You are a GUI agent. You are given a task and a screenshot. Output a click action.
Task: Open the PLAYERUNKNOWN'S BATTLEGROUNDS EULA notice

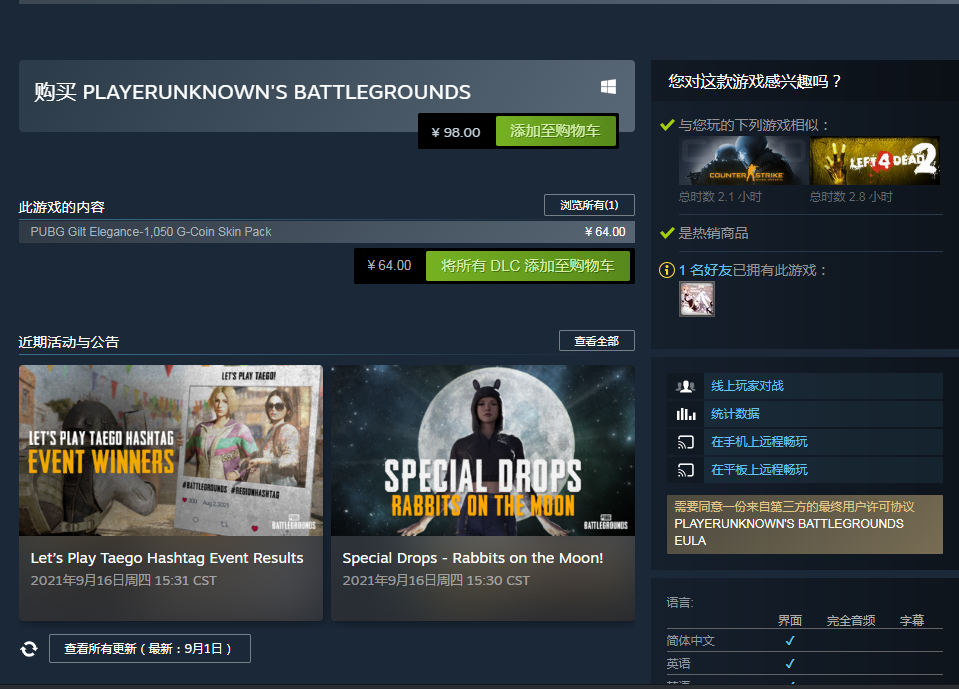point(805,524)
